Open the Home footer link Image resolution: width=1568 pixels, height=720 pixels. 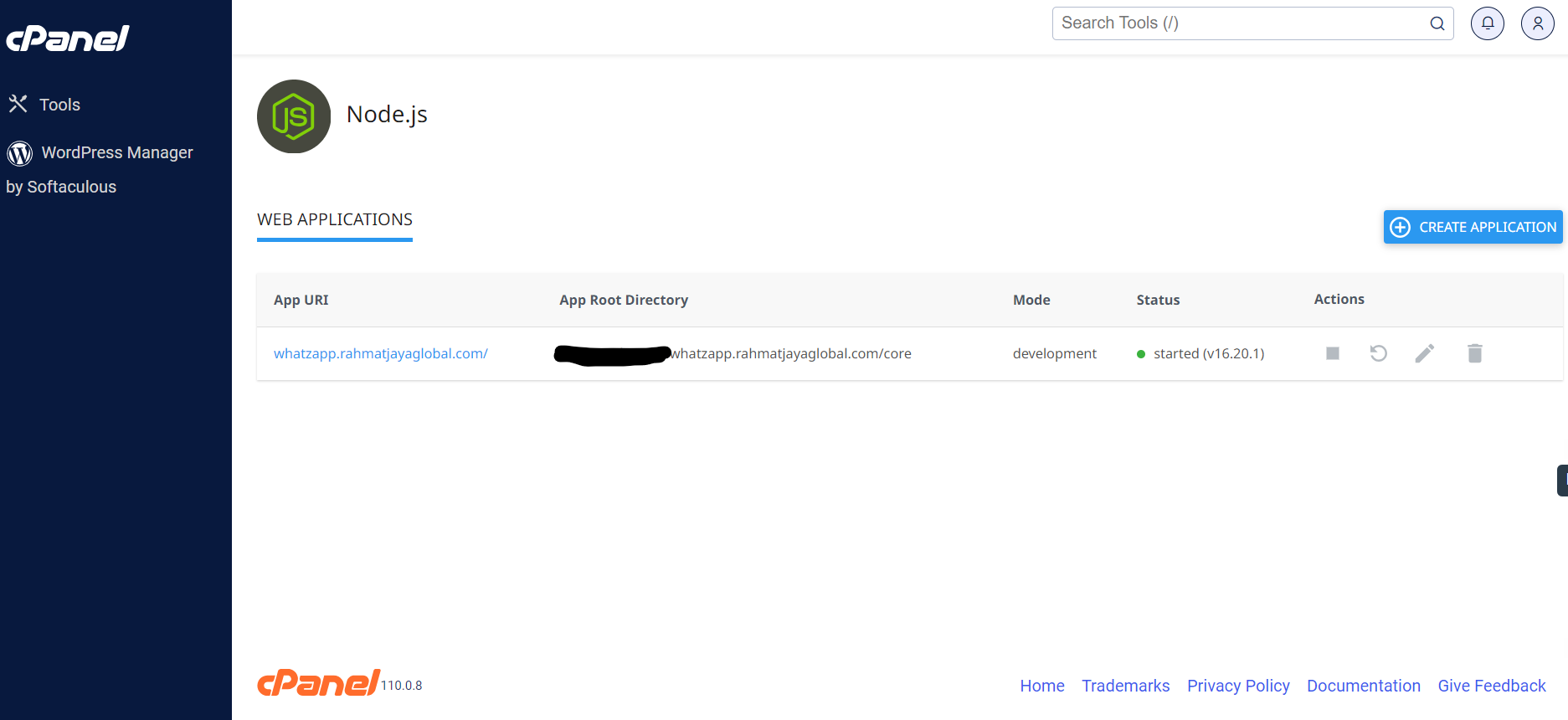click(1042, 686)
